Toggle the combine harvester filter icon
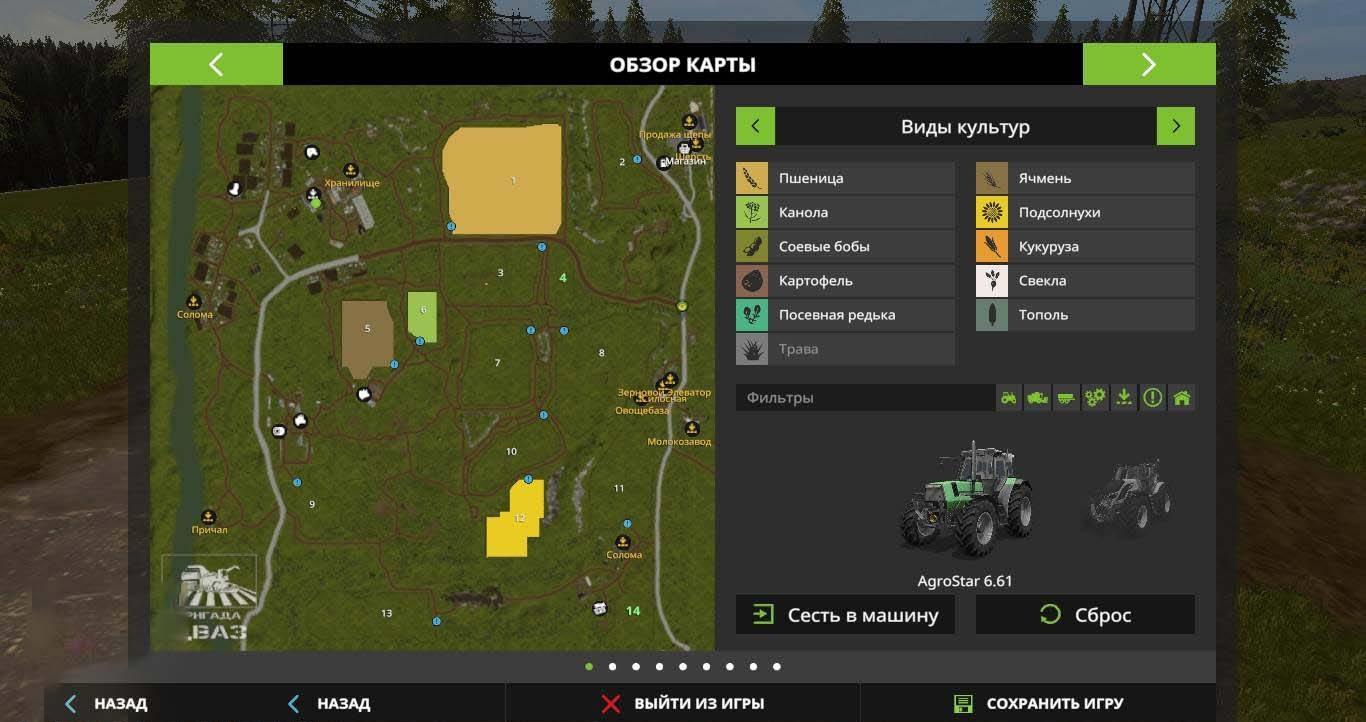 click(1038, 398)
